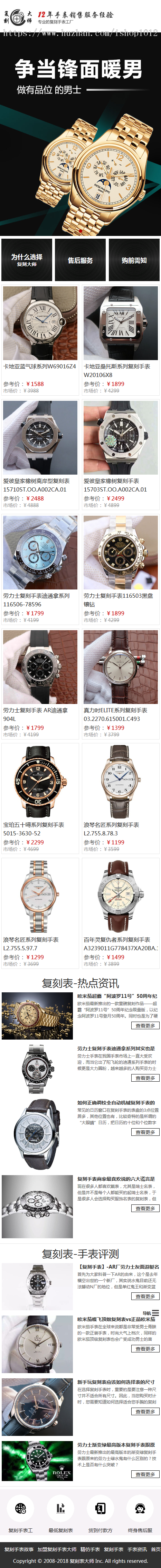Tap the 货到付款方 payment icon

point(101,1508)
